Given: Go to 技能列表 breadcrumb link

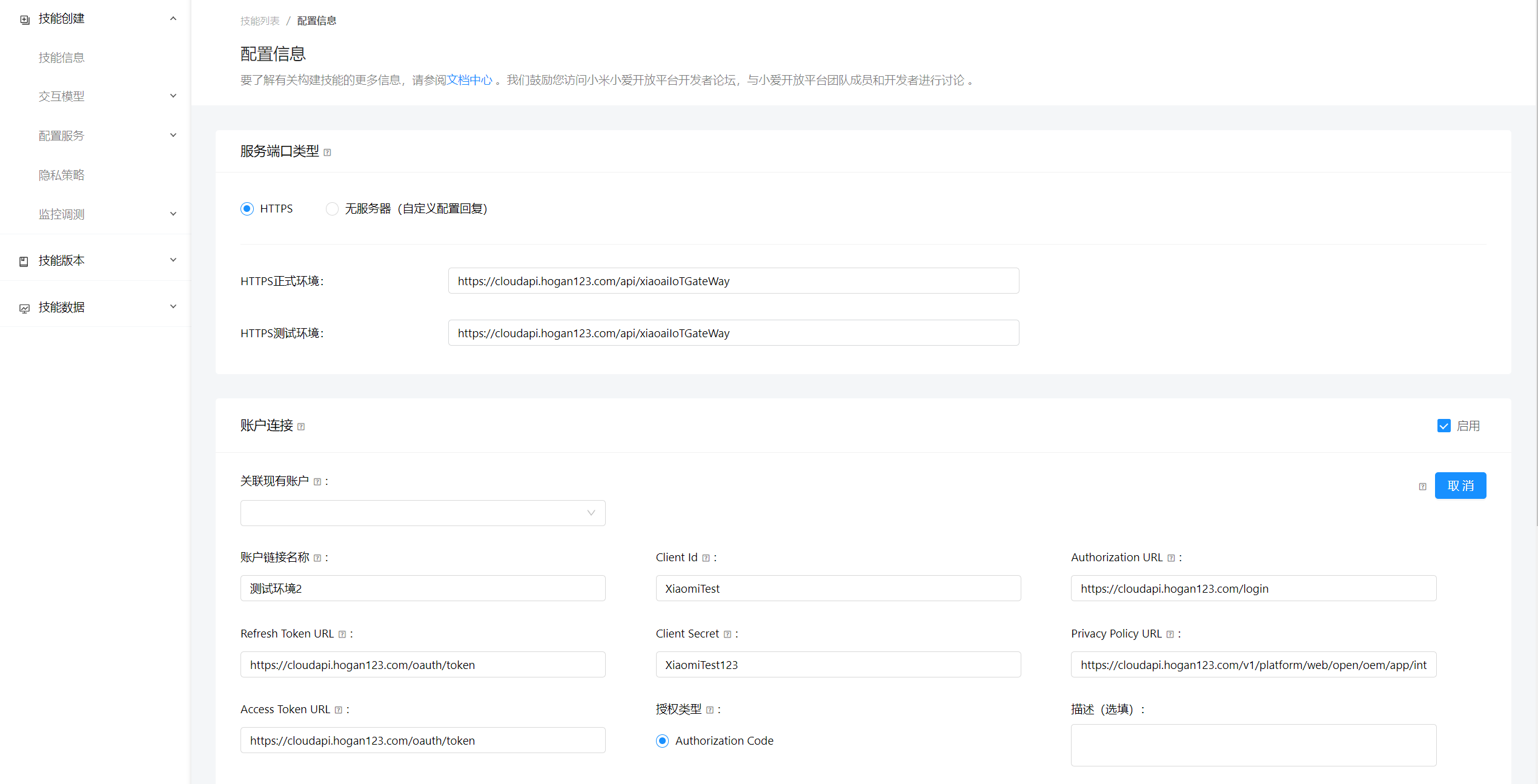Looking at the screenshot, I should tap(260, 21).
